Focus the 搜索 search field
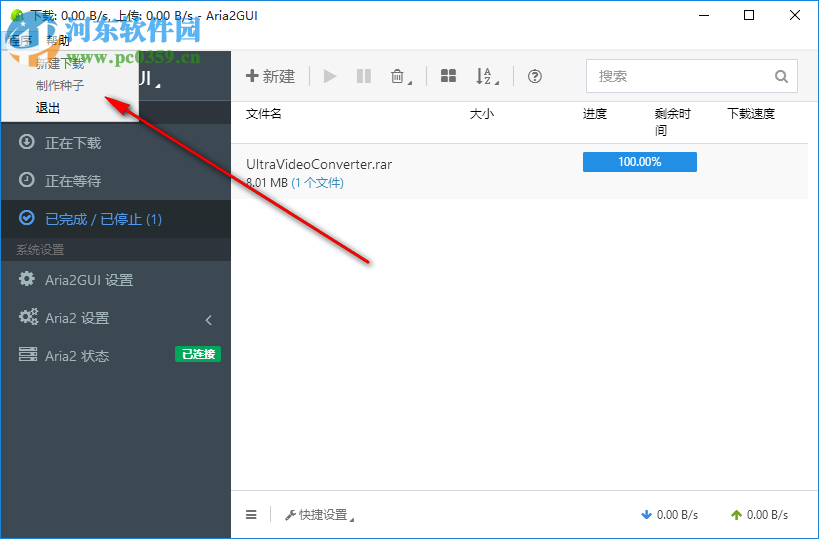 click(692, 76)
